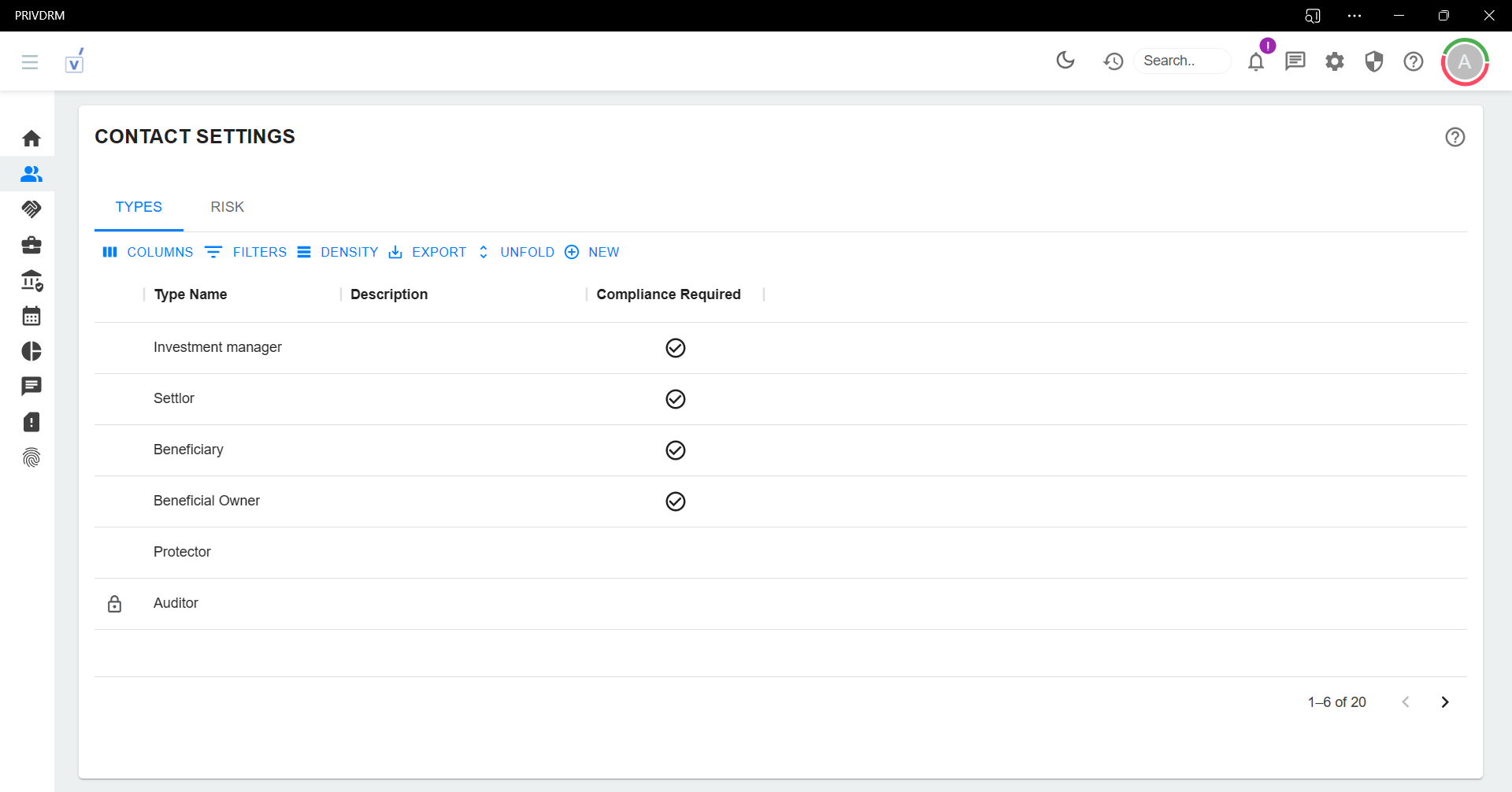The image size is (1512, 792).
Task: Toggle dark mode with moon icon
Action: (x=1065, y=61)
